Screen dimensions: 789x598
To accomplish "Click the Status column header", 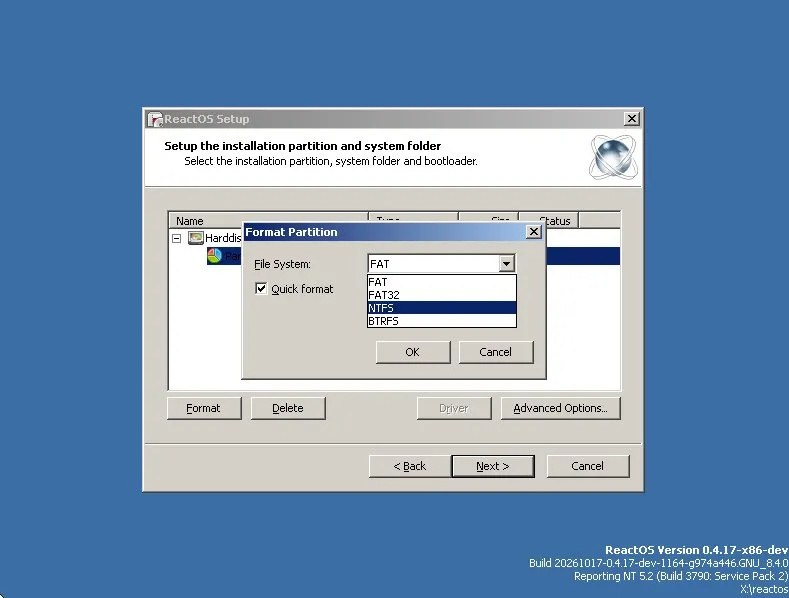I will click(x=548, y=221).
